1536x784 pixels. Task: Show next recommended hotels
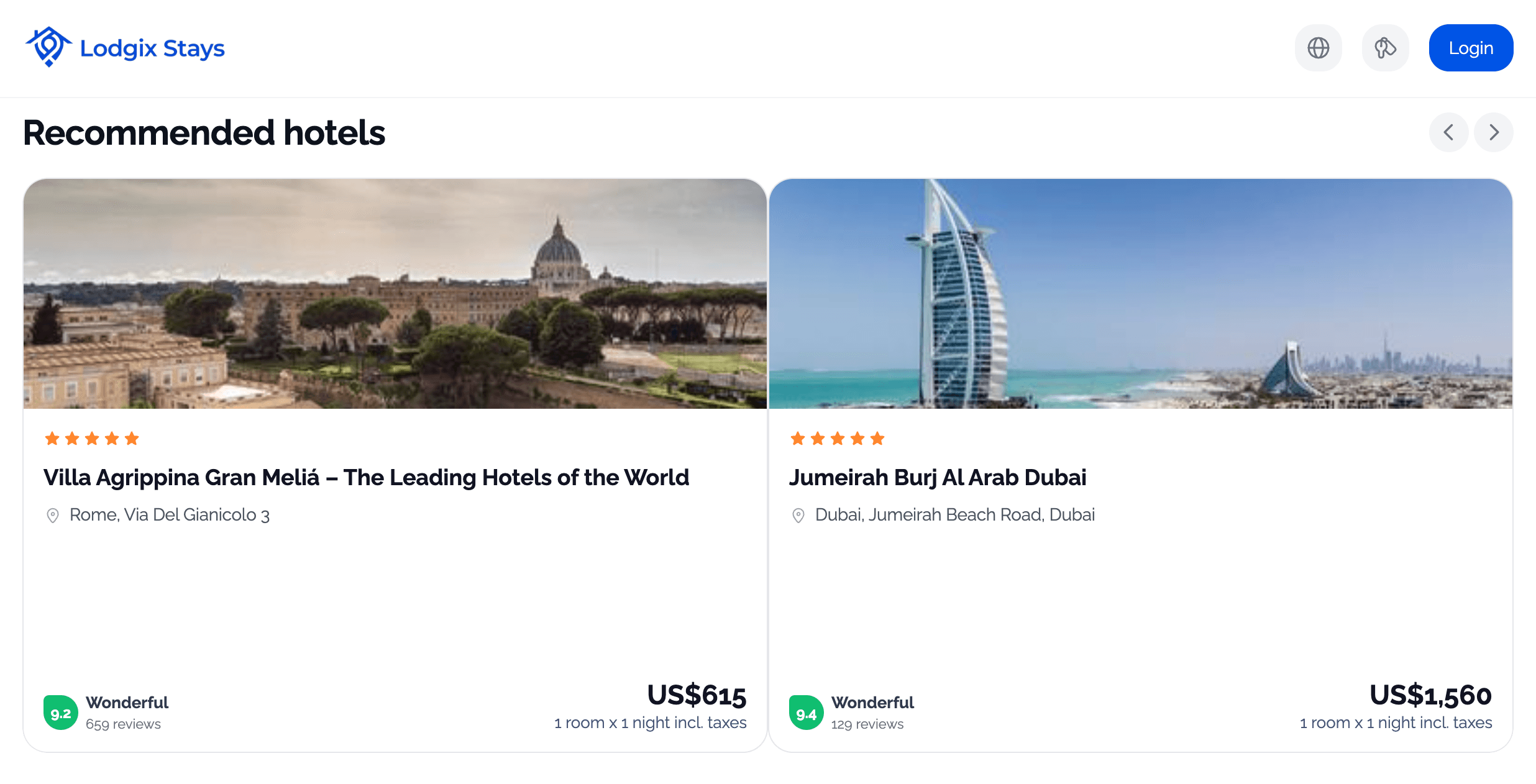[x=1494, y=132]
